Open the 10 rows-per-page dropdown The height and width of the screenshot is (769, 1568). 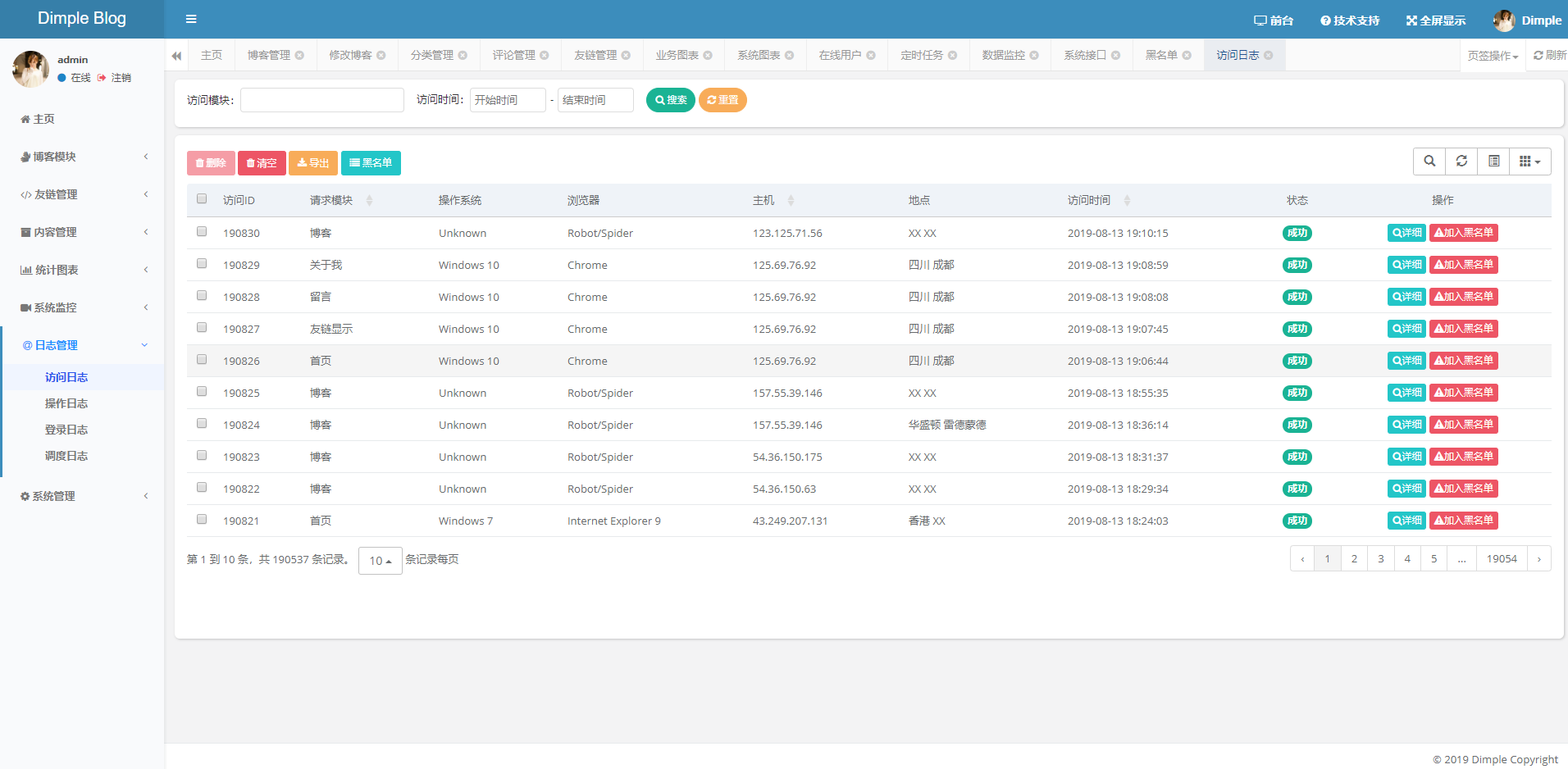click(x=381, y=561)
